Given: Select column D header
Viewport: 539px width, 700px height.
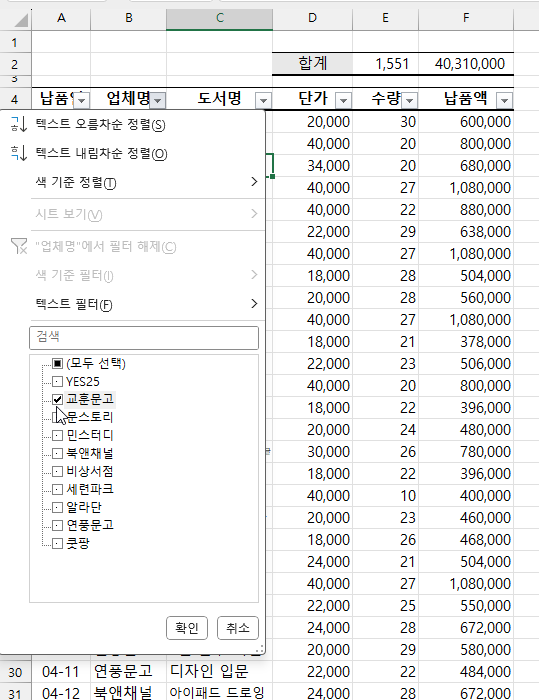Looking at the screenshot, I should tap(313, 18).
